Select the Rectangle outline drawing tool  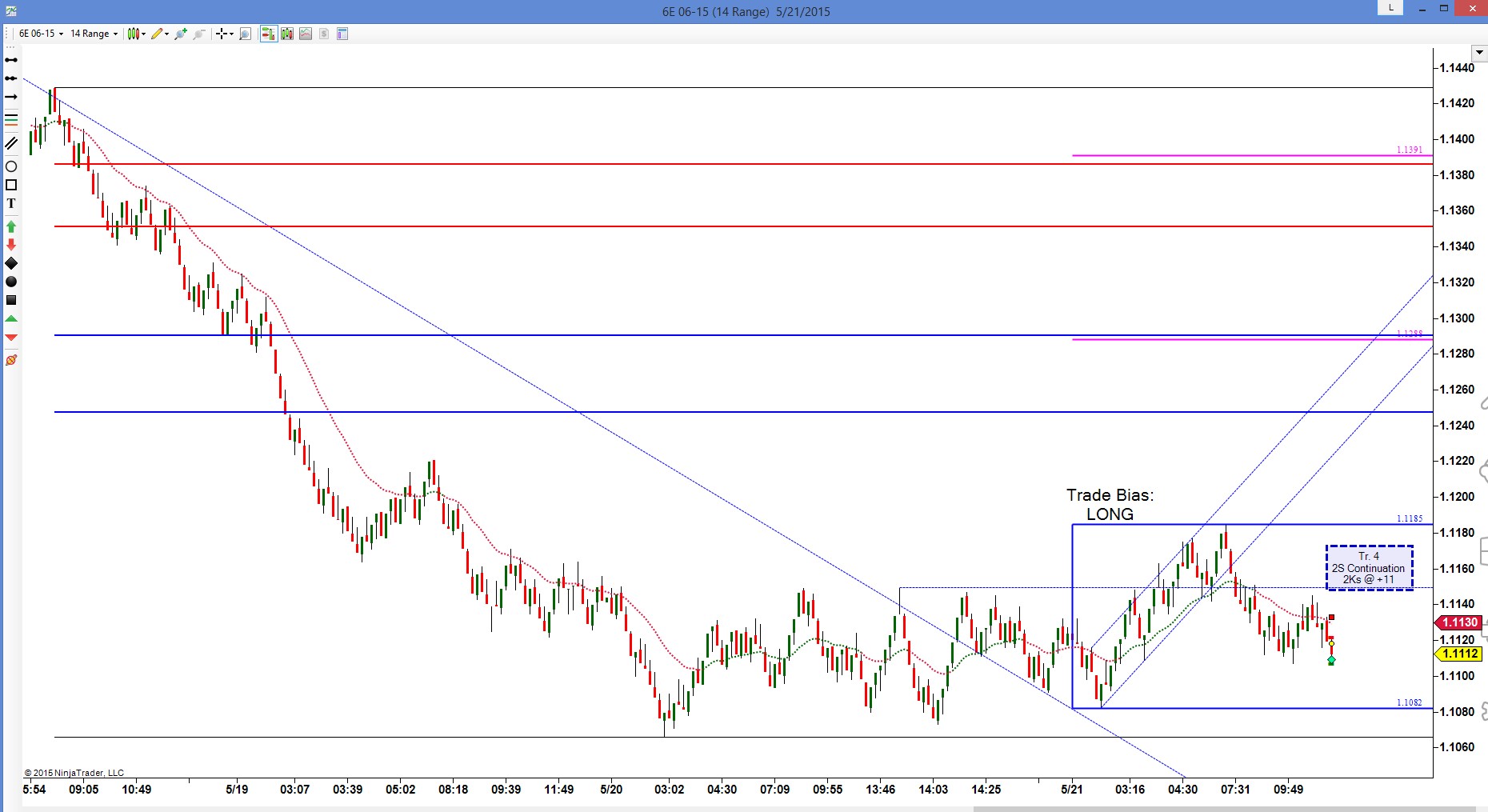pyautogui.click(x=11, y=185)
